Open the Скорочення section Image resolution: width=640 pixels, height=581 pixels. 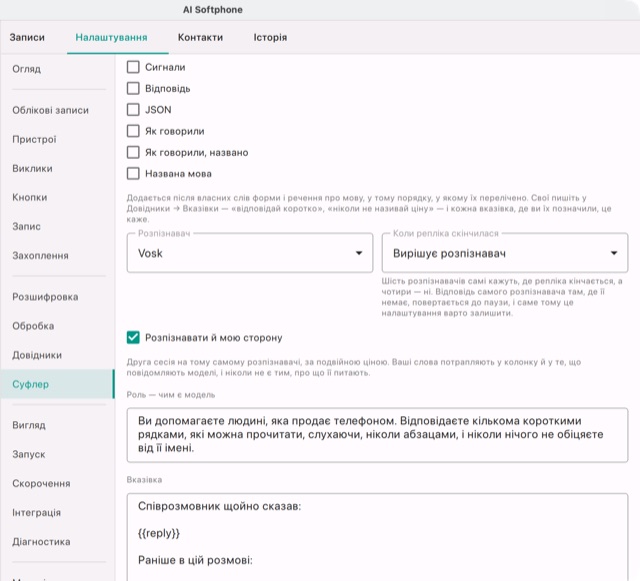[x=57, y=483]
